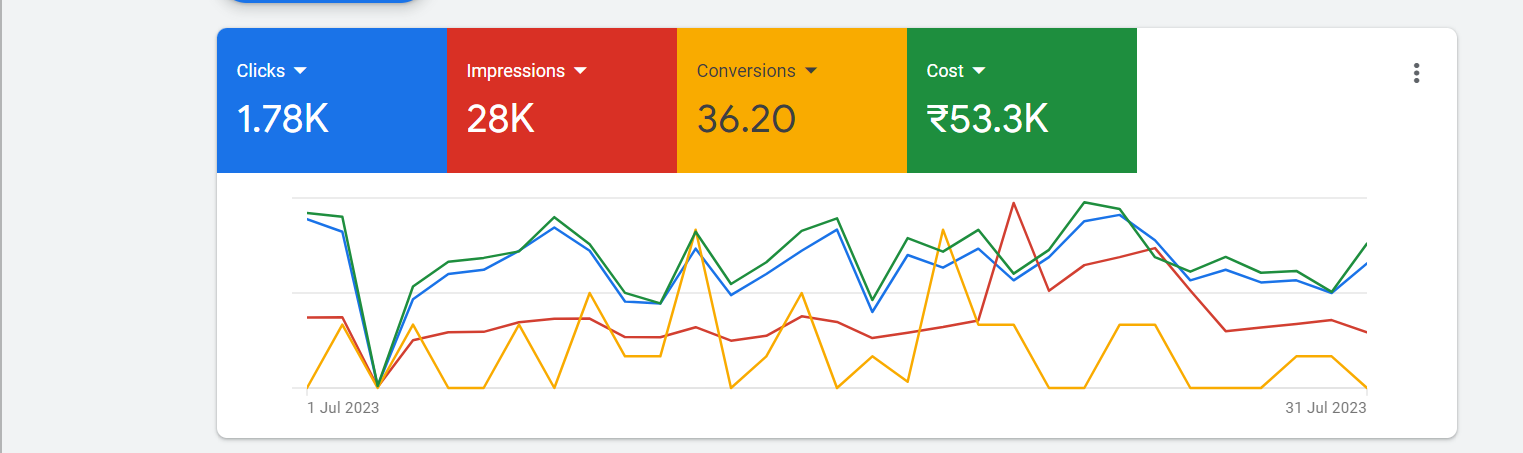Select the blue Clicks scorecard showing 1.78K
Image resolution: width=1523 pixels, height=453 pixels.
(x=332, y=100)
